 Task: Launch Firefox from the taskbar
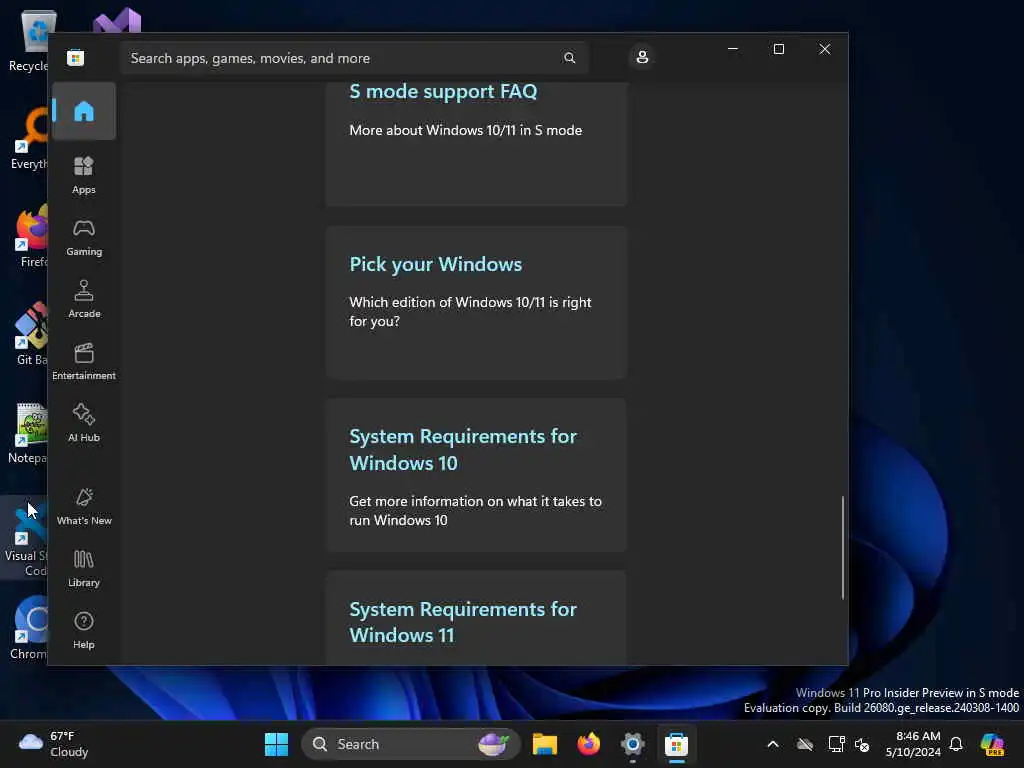(x=588, y=744)
